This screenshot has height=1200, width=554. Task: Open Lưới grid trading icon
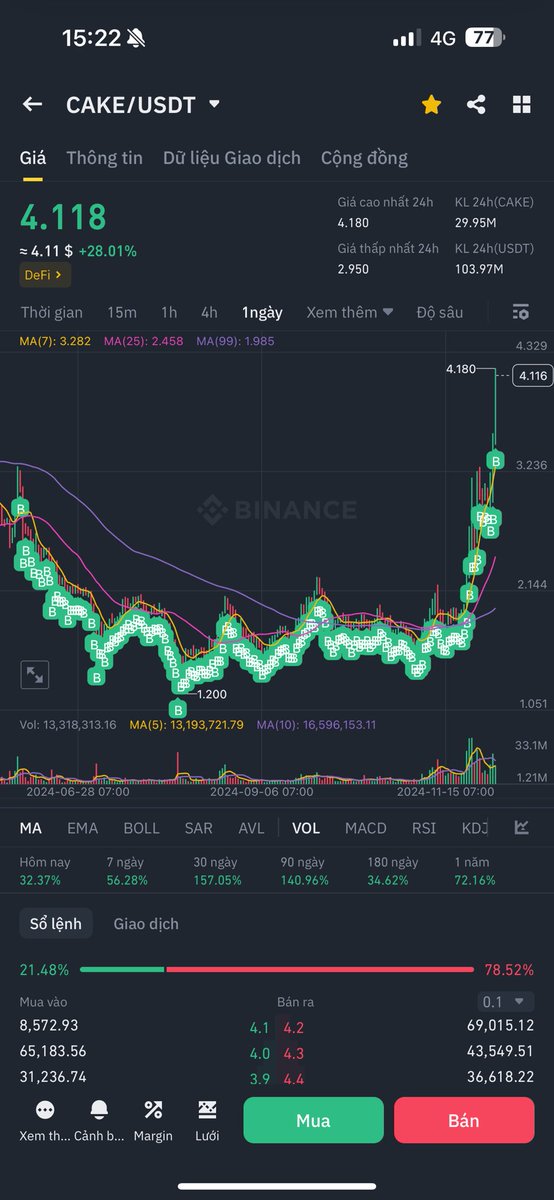(x=207, y=1110)
